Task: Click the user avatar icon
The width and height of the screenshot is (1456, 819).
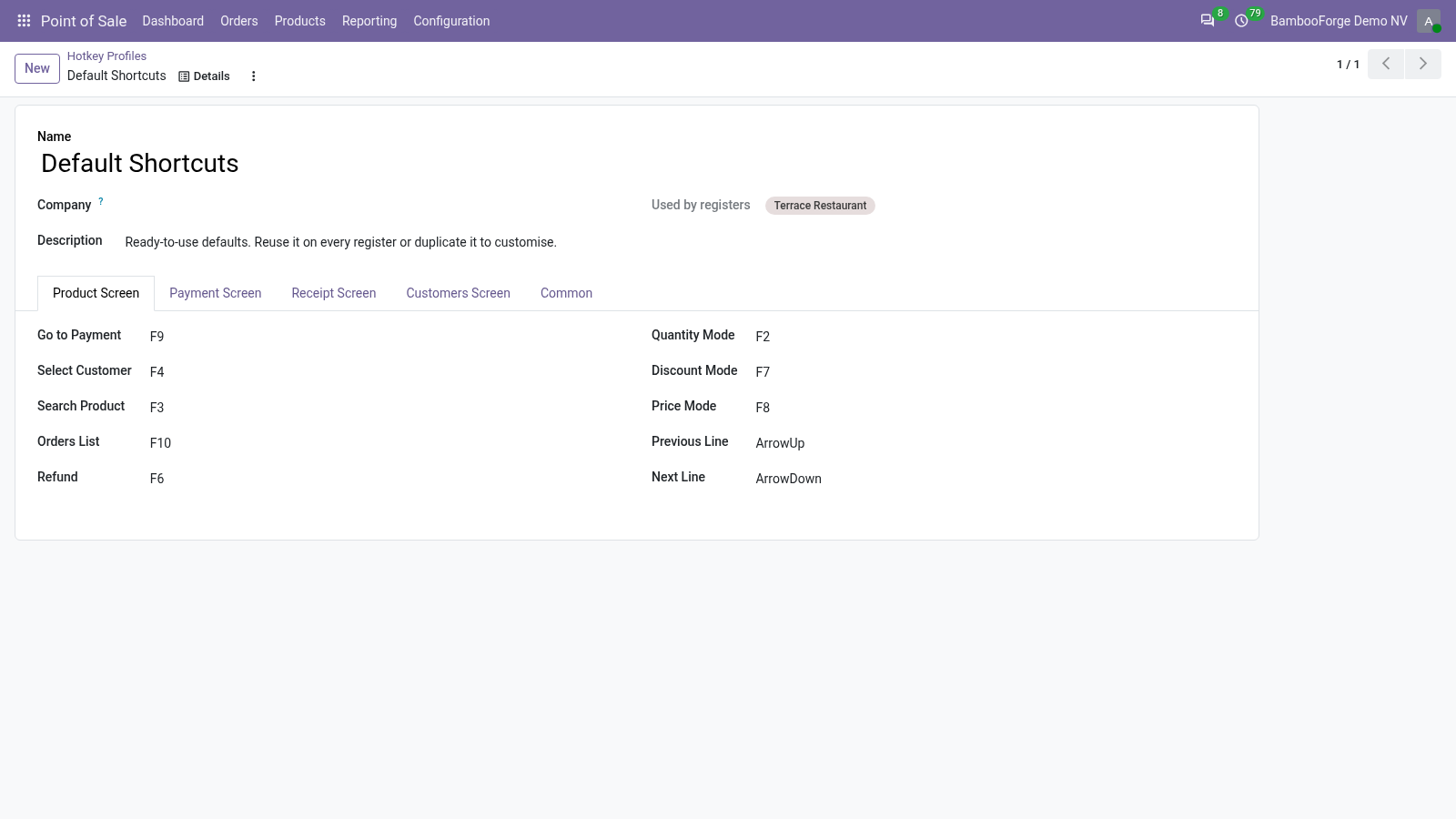Action: [1429, 21]
